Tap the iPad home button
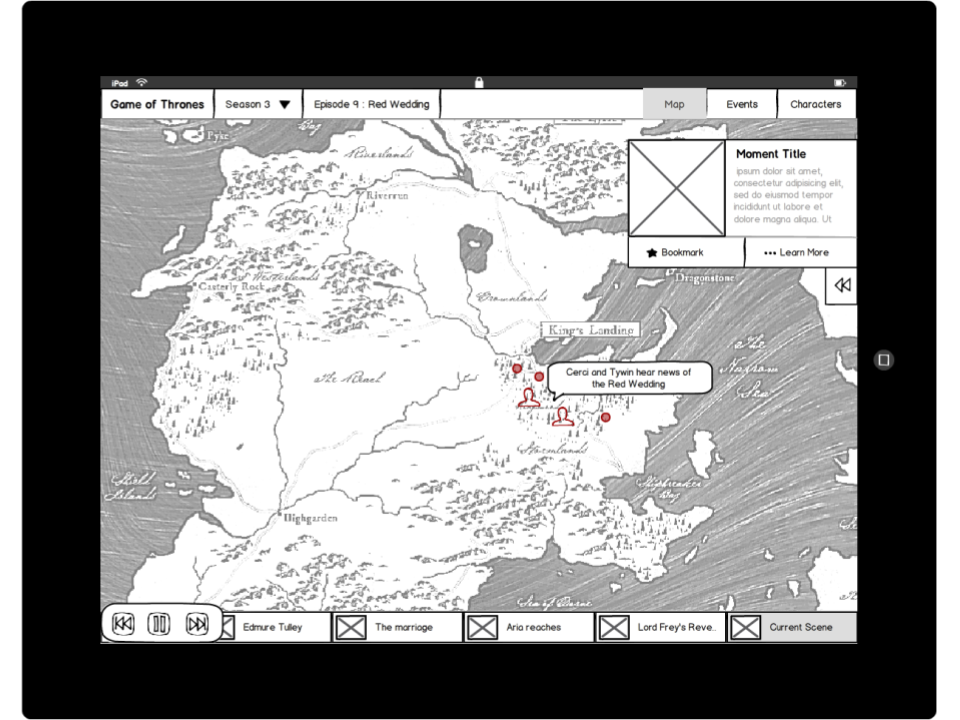Viewport: 960px width, 720px height. 883,360
